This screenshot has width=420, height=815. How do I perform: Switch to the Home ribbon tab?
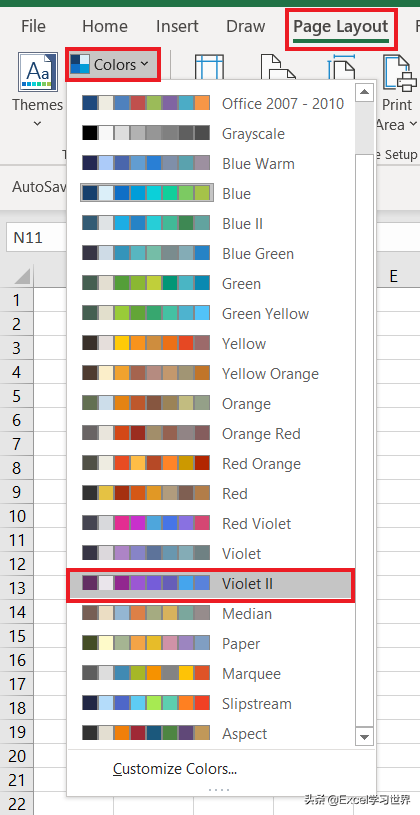coord(105,26)
